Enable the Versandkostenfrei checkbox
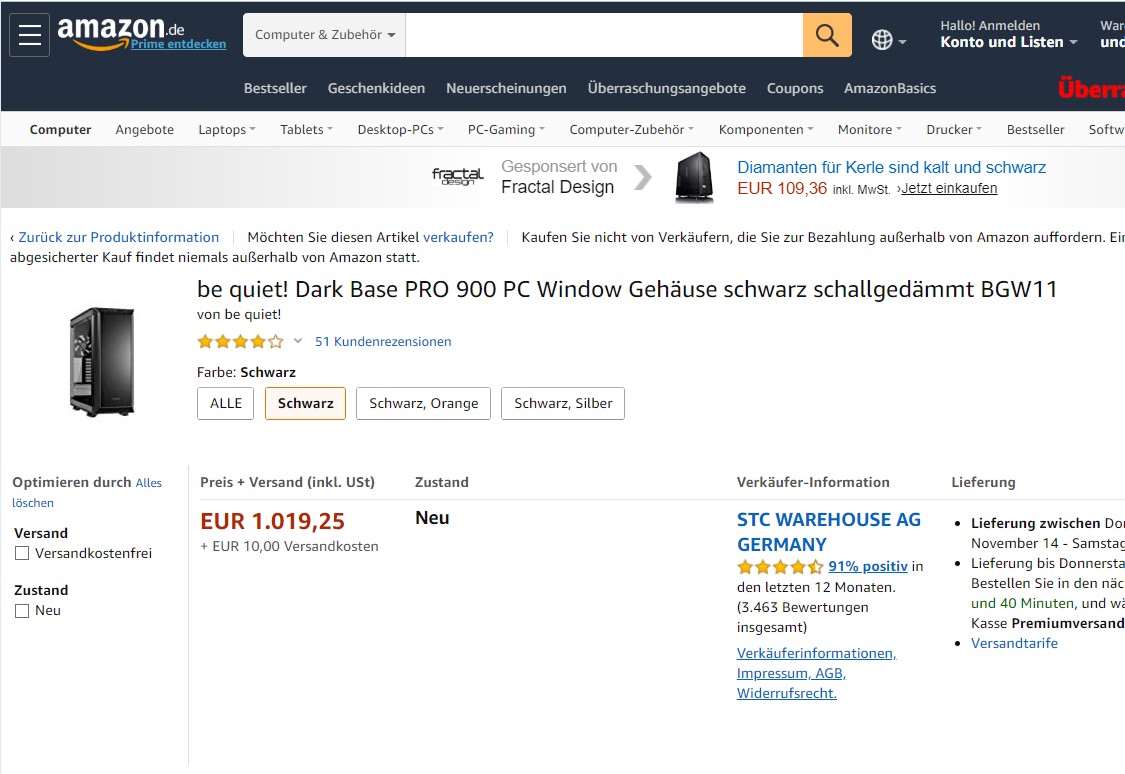This screenshot has width=1125, height=774. (22, 553)
